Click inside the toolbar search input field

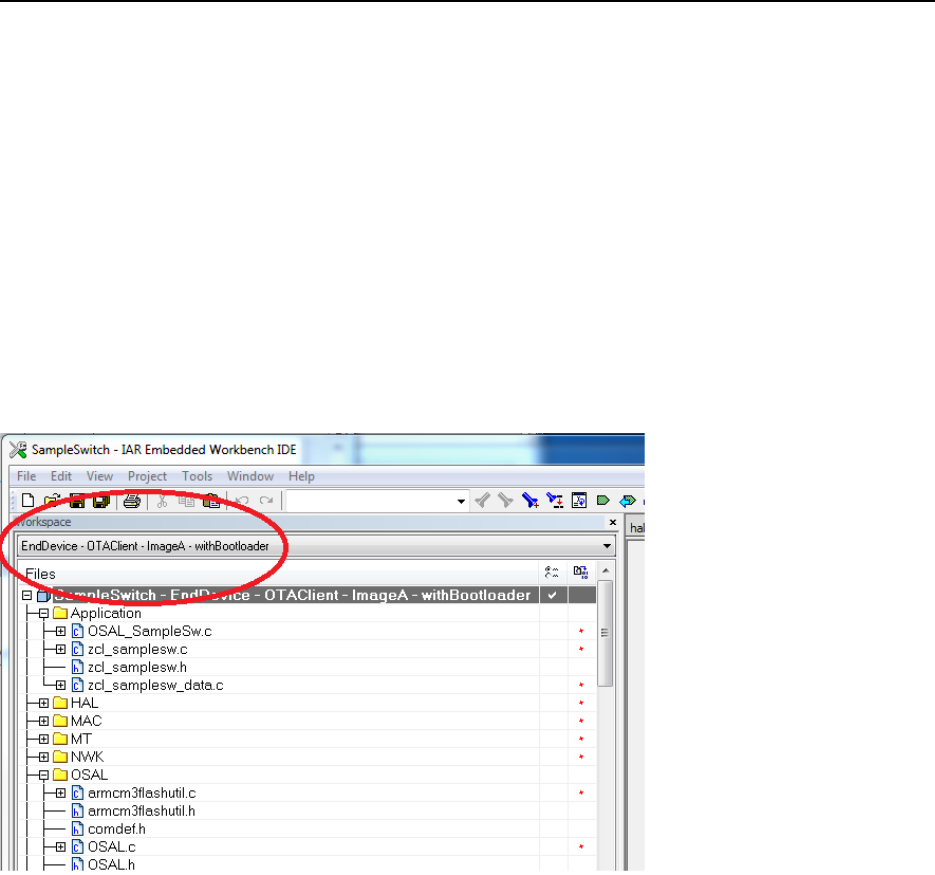tap(370, 501)
